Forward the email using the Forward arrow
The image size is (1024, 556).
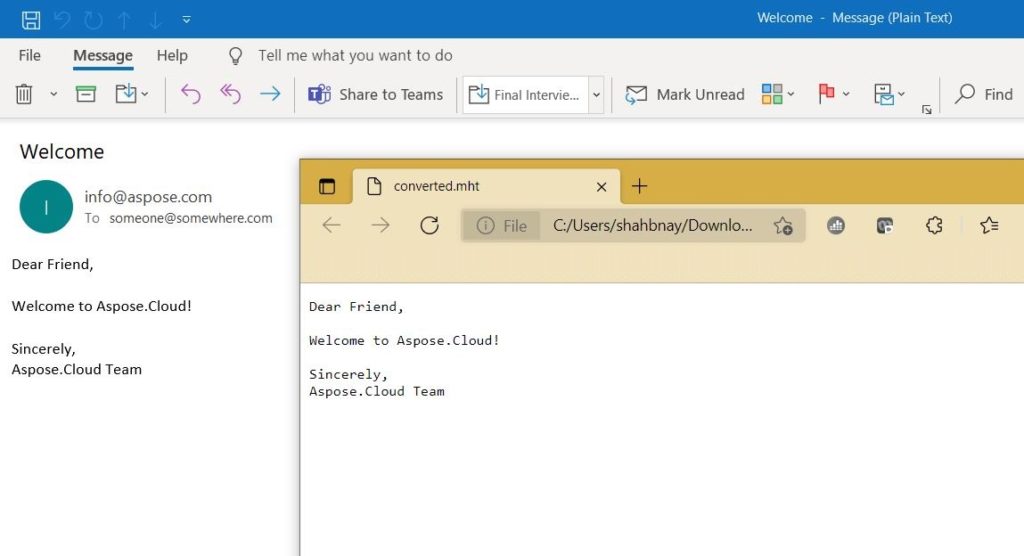coord(270,94)
